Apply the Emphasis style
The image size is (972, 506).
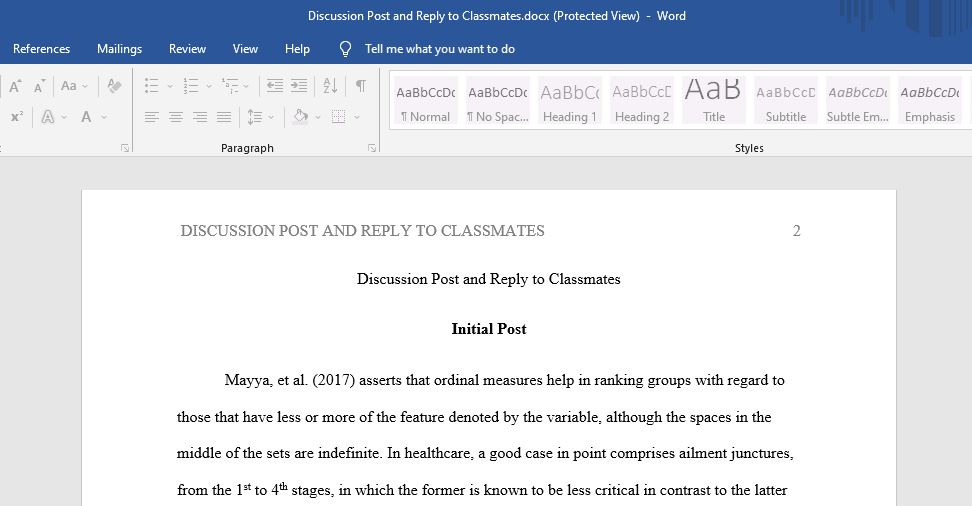(x=929, y=100)
